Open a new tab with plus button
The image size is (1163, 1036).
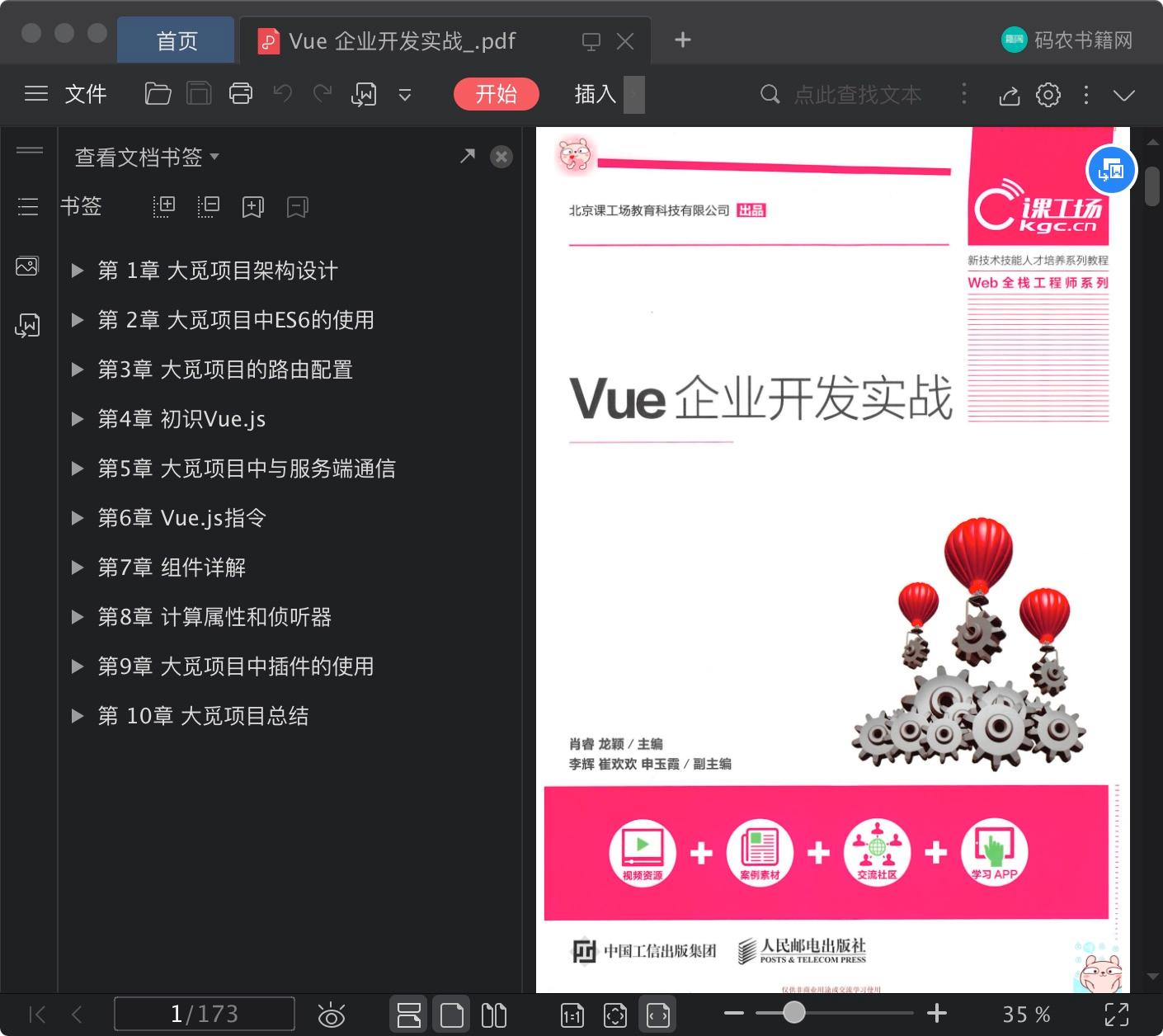[x=683, y=40]
